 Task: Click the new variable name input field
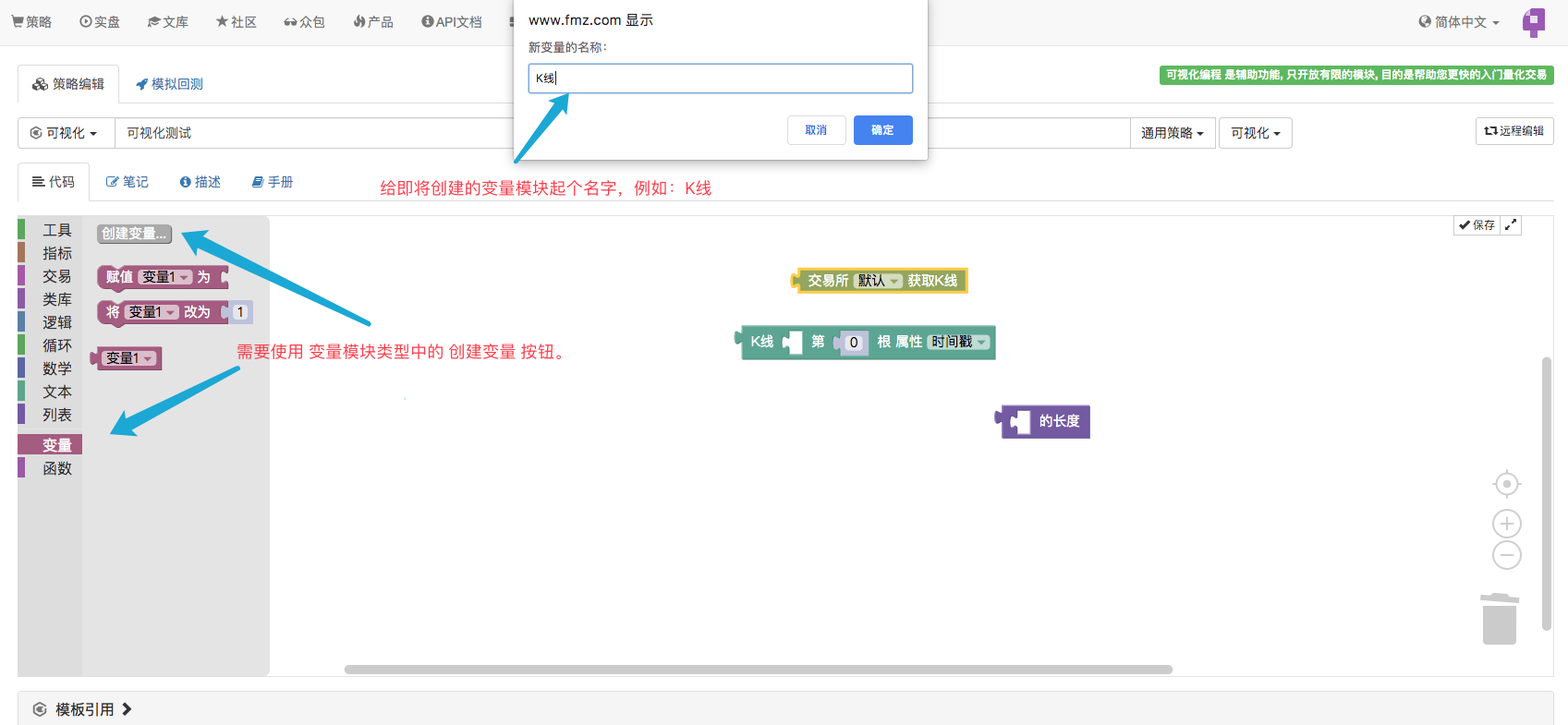coord(720,79)
